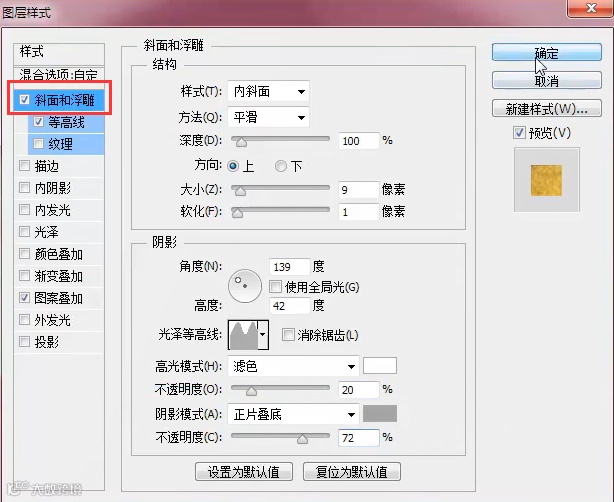Enable the 描边 style checkbox
Image resolution: width=614 pixels, height=502 pixels.
point(24,166)
